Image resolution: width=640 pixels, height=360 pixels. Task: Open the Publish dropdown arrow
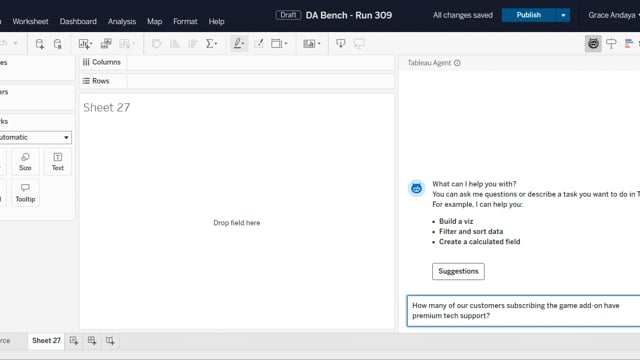pos(563,16)
